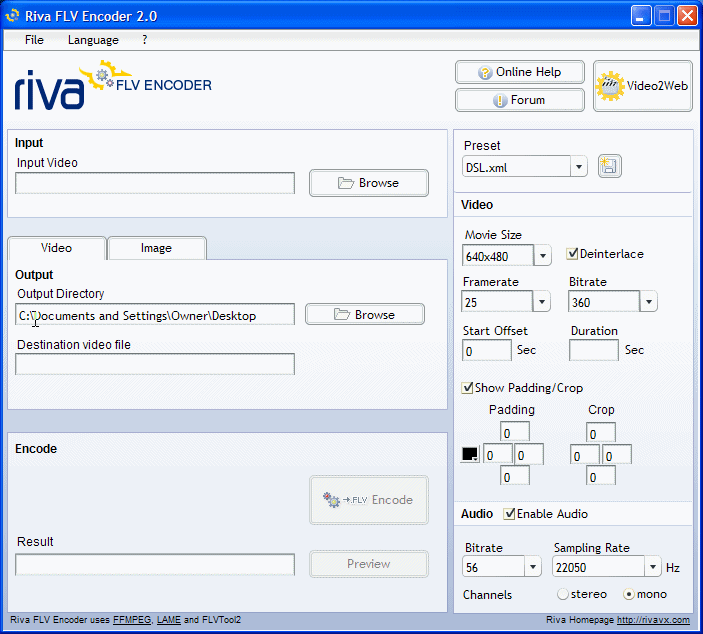Click the right Padding value field
703x634 pixels.
[x=529, y=454]
